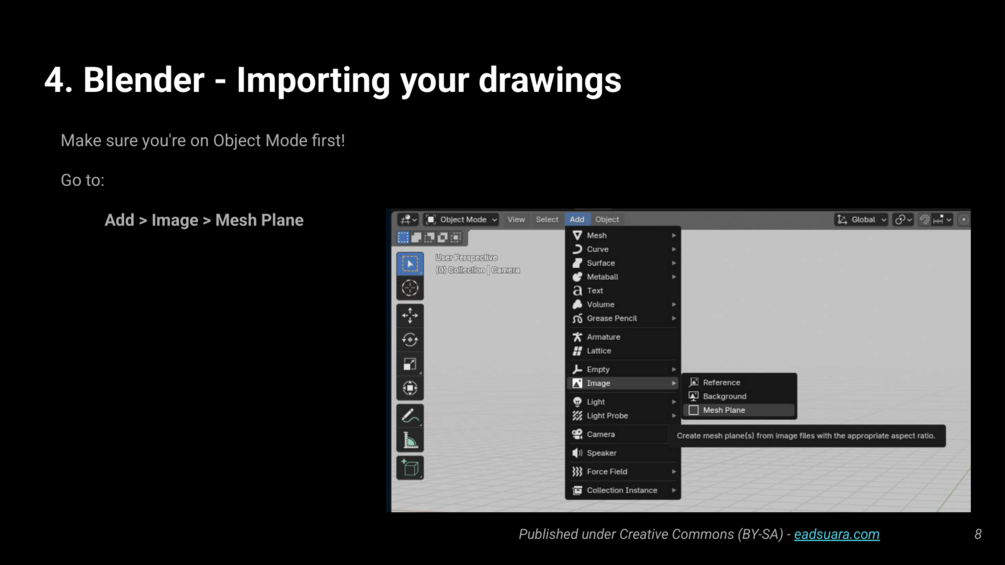The width and height of the screenshot is (1005, 565).
Task: Expand the Surface submenu
Action: 623,263
